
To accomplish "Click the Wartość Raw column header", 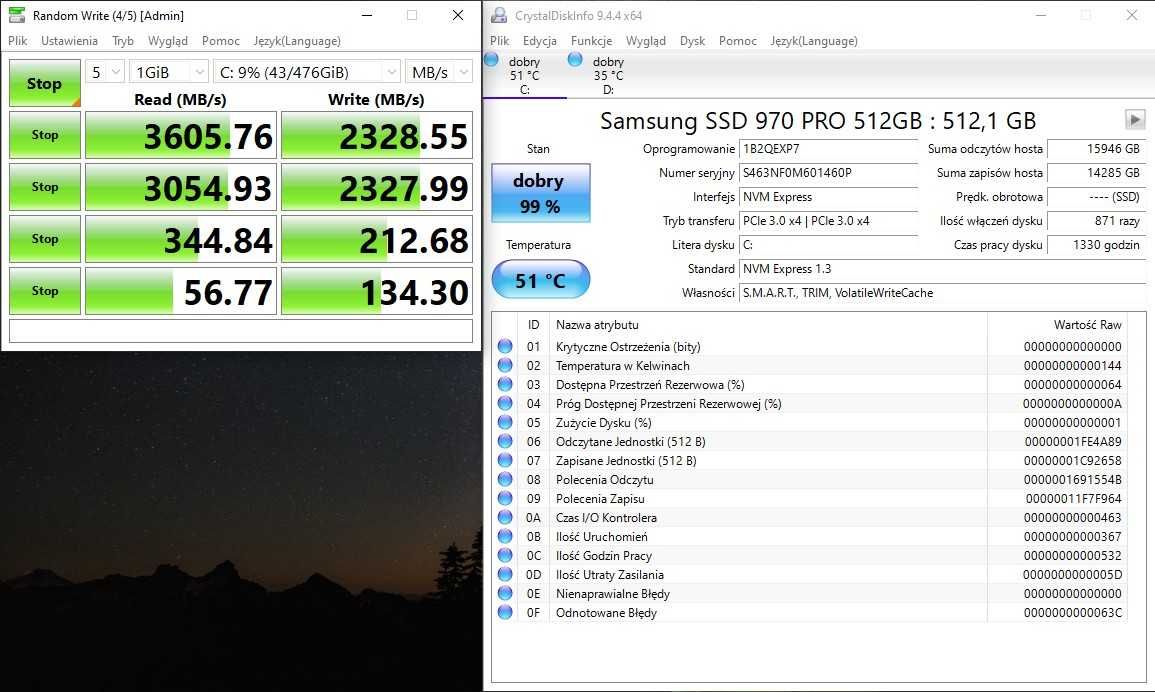I will [x=1087, y=325].
